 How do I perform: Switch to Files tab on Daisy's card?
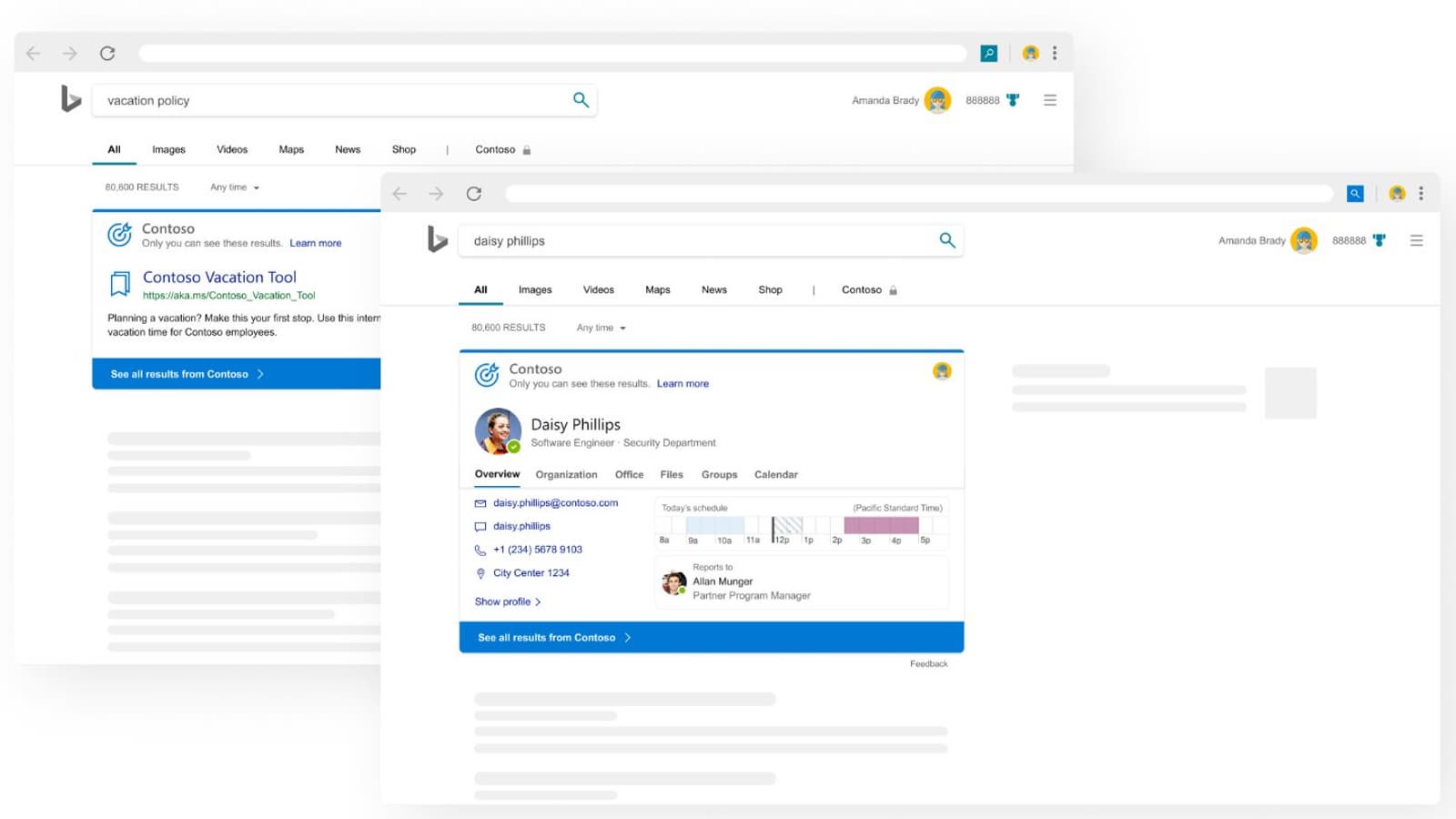[x=672, y=474]
